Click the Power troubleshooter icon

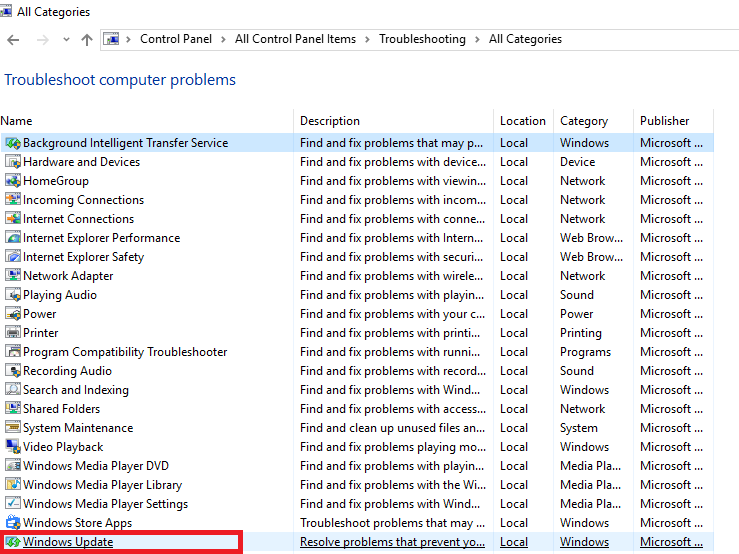point(13,314)
